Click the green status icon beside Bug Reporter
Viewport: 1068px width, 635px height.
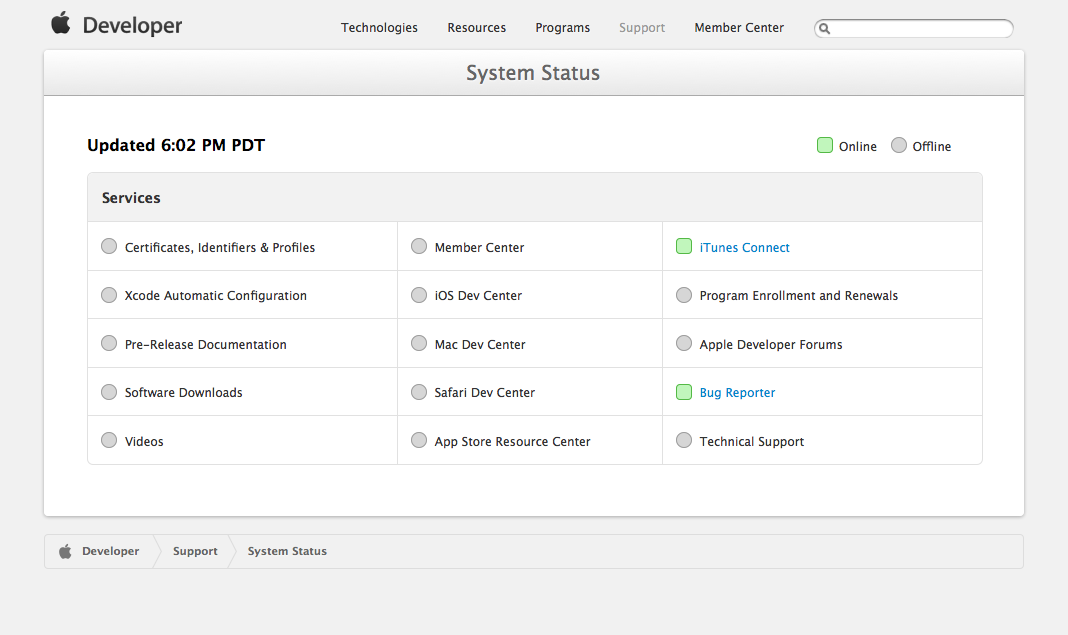[x=684, y=392]
